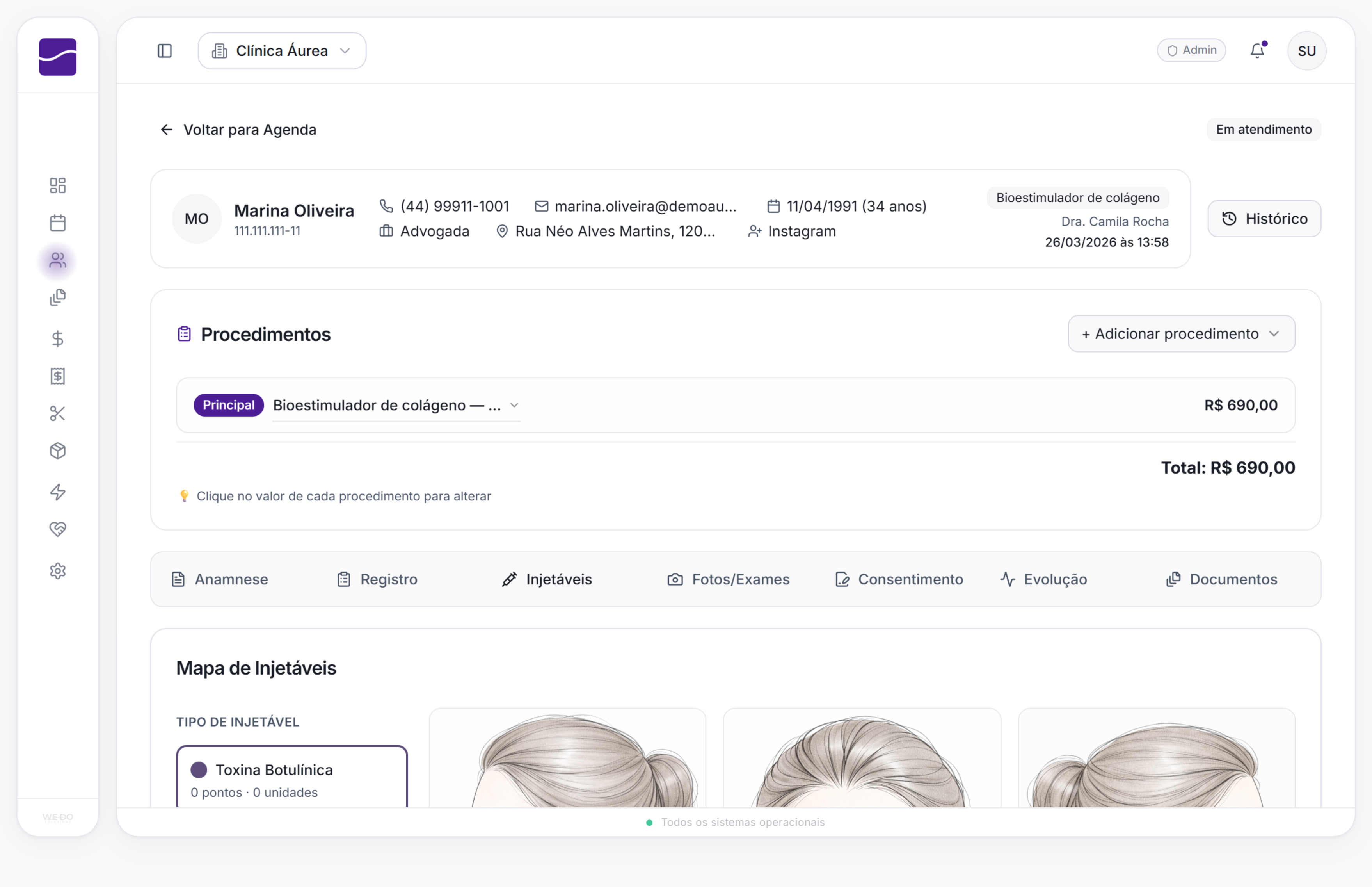Select the Toxina Botulínica injectable type

[x=292, y=777]
